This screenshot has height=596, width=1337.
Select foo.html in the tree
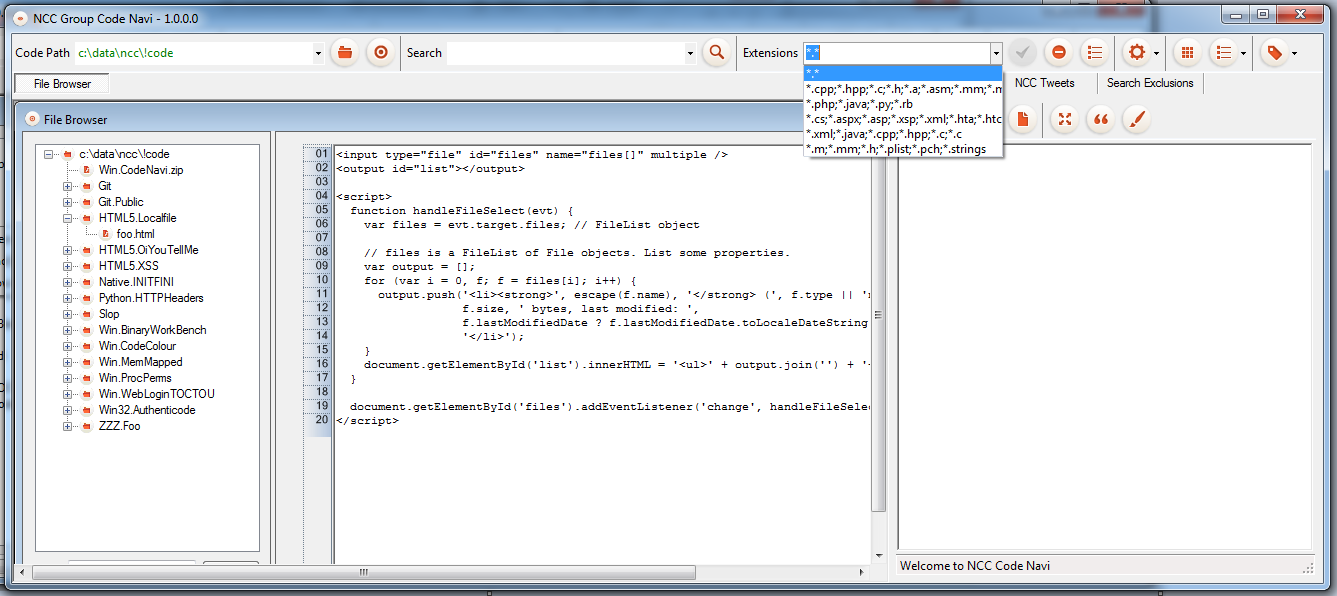coord(135,234)
